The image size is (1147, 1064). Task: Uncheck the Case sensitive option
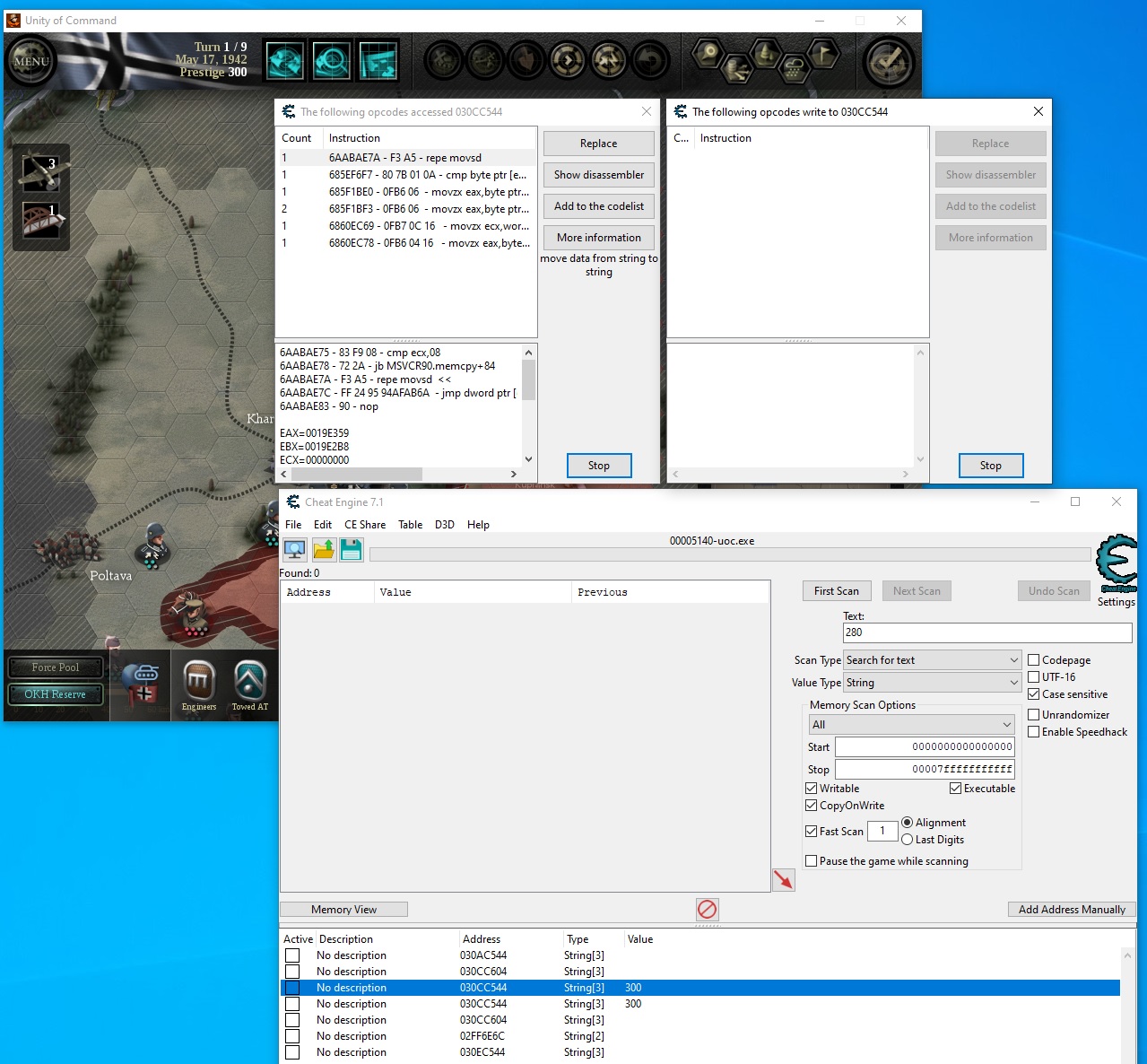(x=1034, y=694)
